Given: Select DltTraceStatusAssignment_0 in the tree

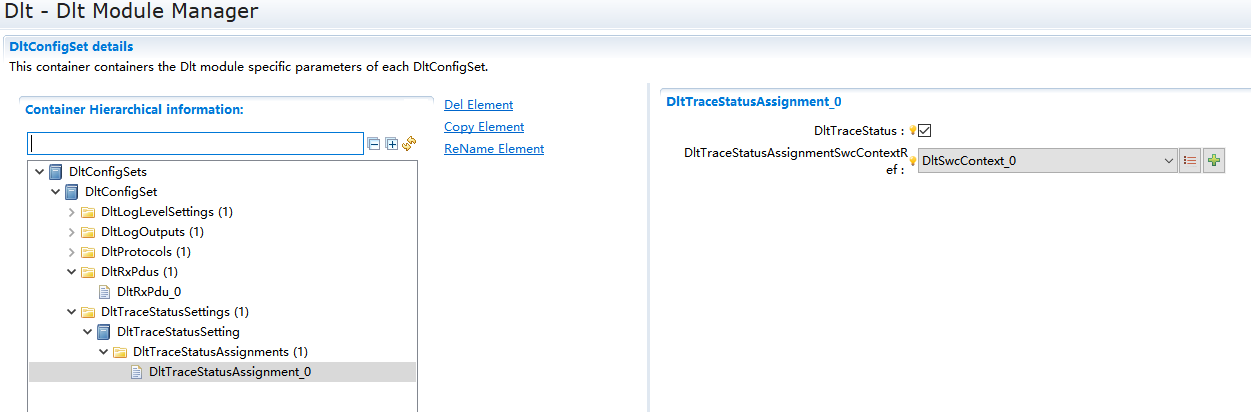Looking at the screenshot, I should pyautogui.click(x=229, y=372).
